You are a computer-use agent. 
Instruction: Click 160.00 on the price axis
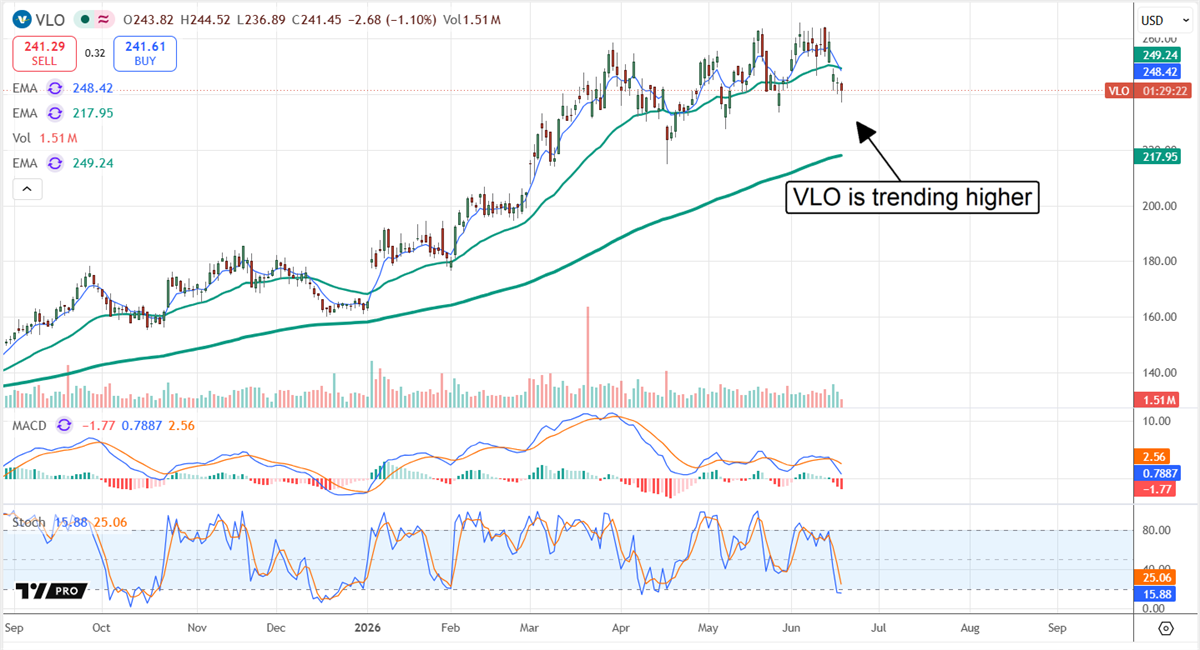tap(1161, 317)
